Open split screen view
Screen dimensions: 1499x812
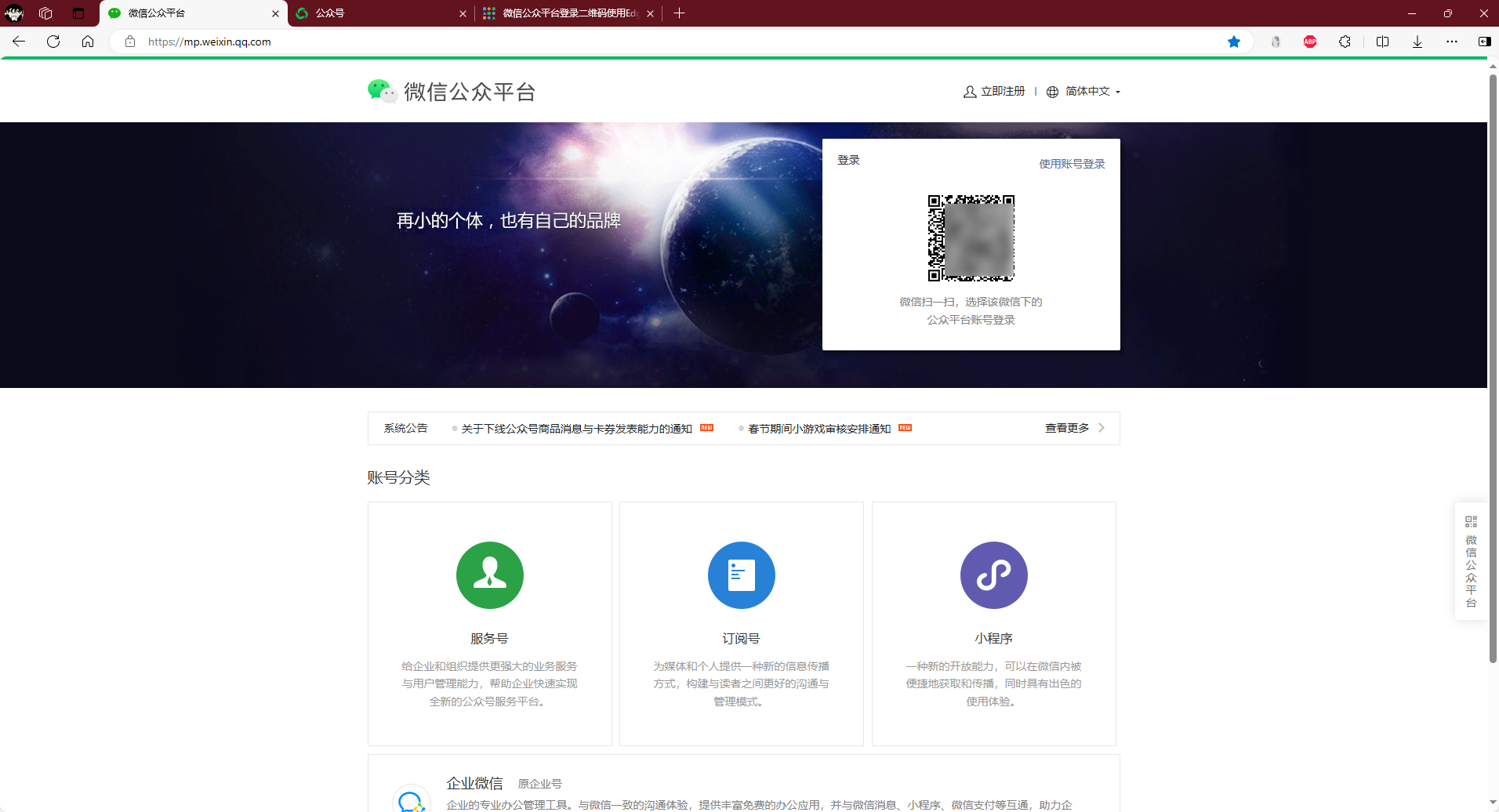pyautogui.click(x=1382, y=42)
